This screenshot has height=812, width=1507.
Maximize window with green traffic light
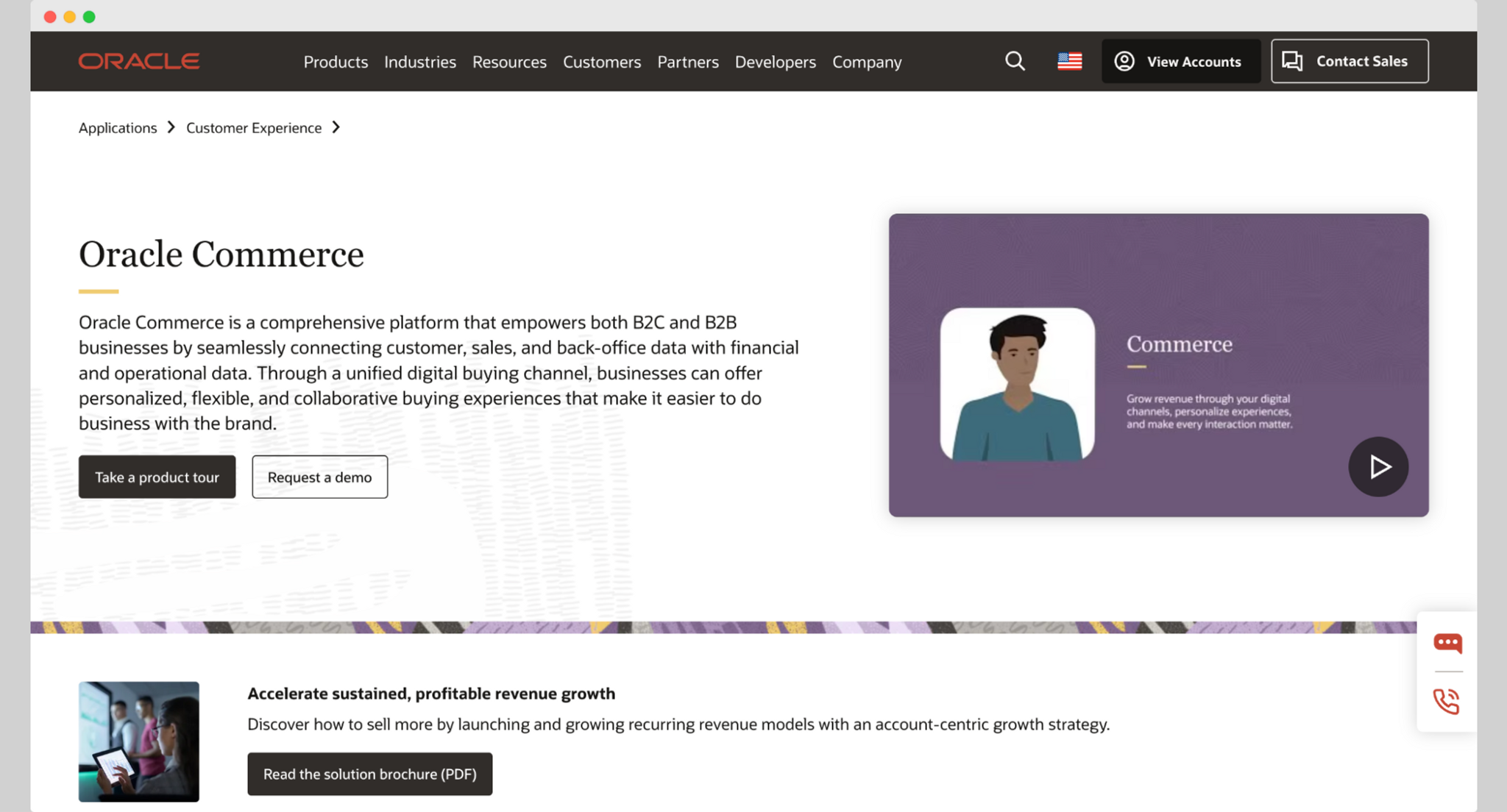tap(89, 17)
